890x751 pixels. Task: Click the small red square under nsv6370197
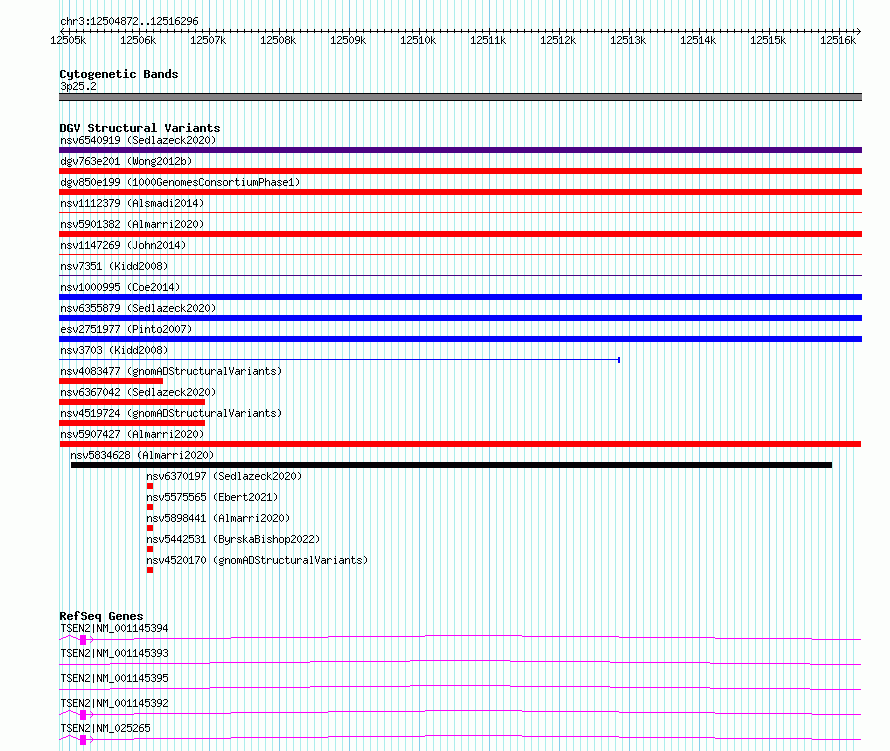pyautogui.click(x=150, y=486)
